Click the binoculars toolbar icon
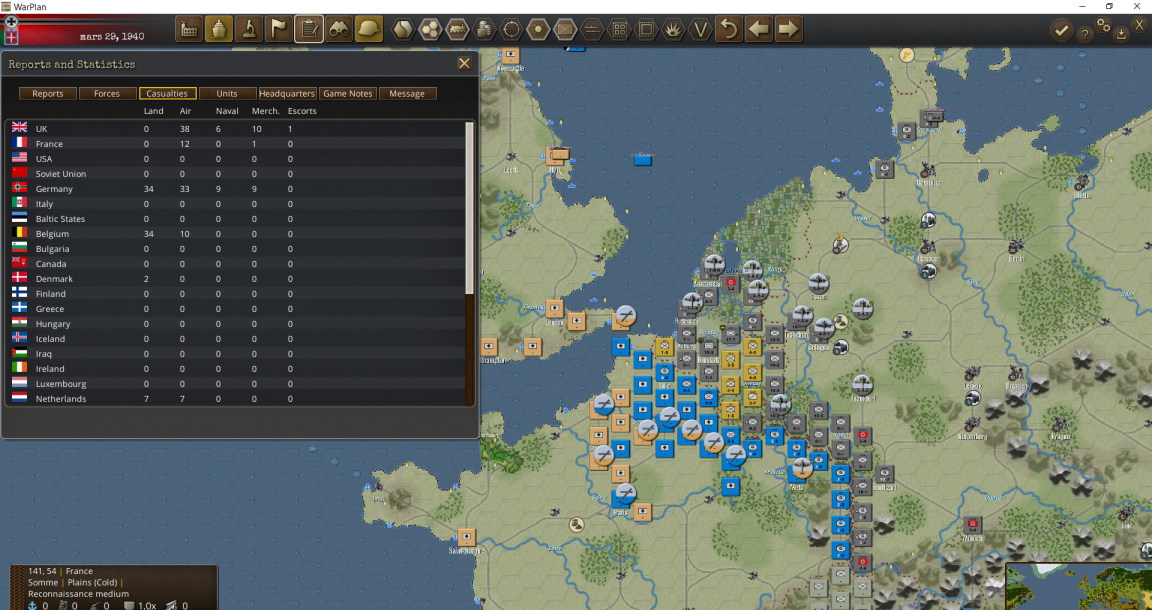The image size is (1152, 610). [x=339, y=29]
